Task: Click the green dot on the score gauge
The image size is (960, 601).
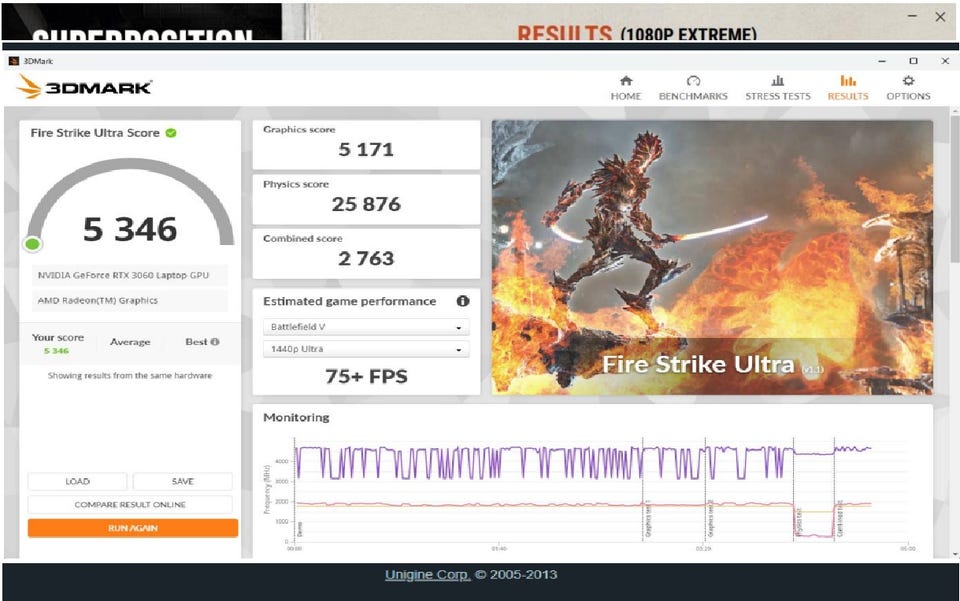Action: tap(32, 244)
